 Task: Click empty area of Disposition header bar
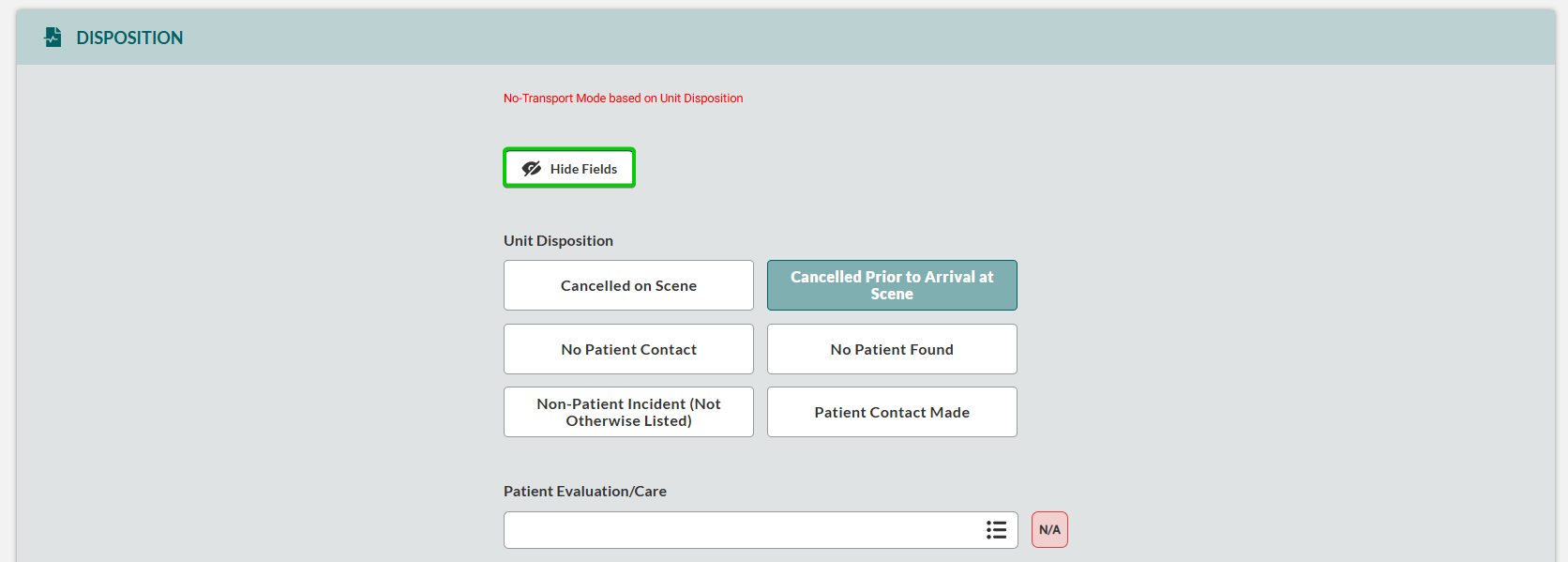point(844,38)
